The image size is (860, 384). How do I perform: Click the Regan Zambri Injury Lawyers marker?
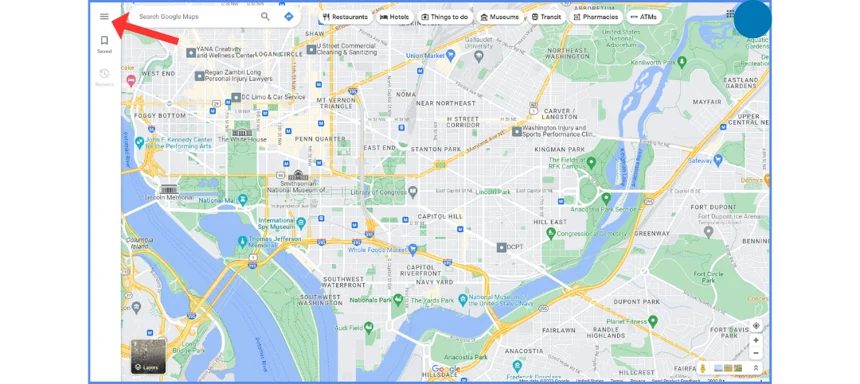(x=200, y=76)
